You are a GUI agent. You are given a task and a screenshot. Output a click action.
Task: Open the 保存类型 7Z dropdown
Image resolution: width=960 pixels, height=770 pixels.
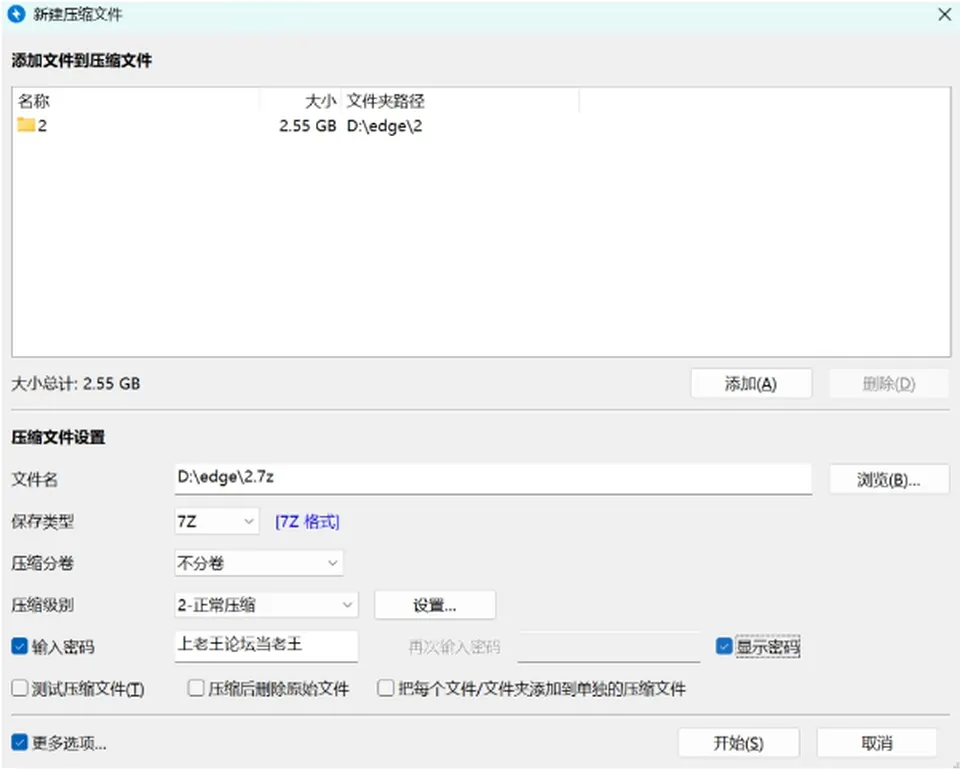coord(217,521)
